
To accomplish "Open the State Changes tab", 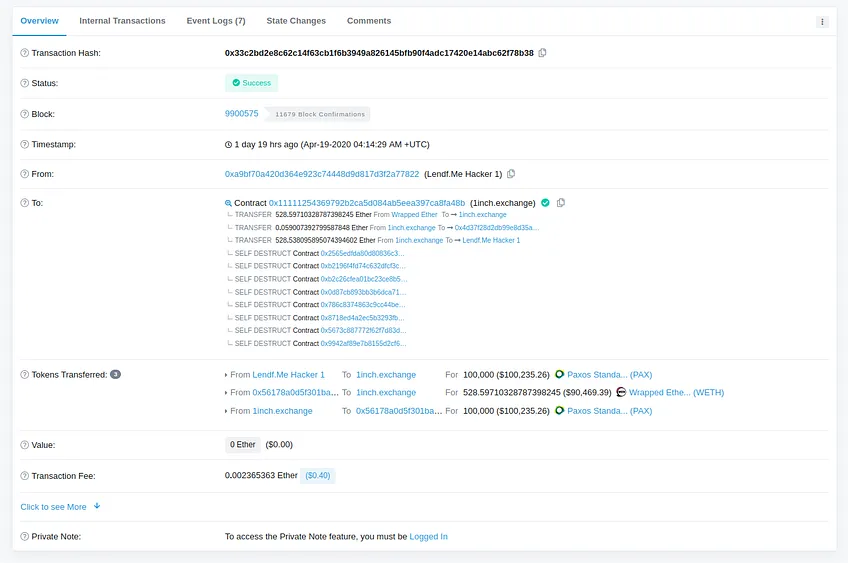I will (296, 21).
